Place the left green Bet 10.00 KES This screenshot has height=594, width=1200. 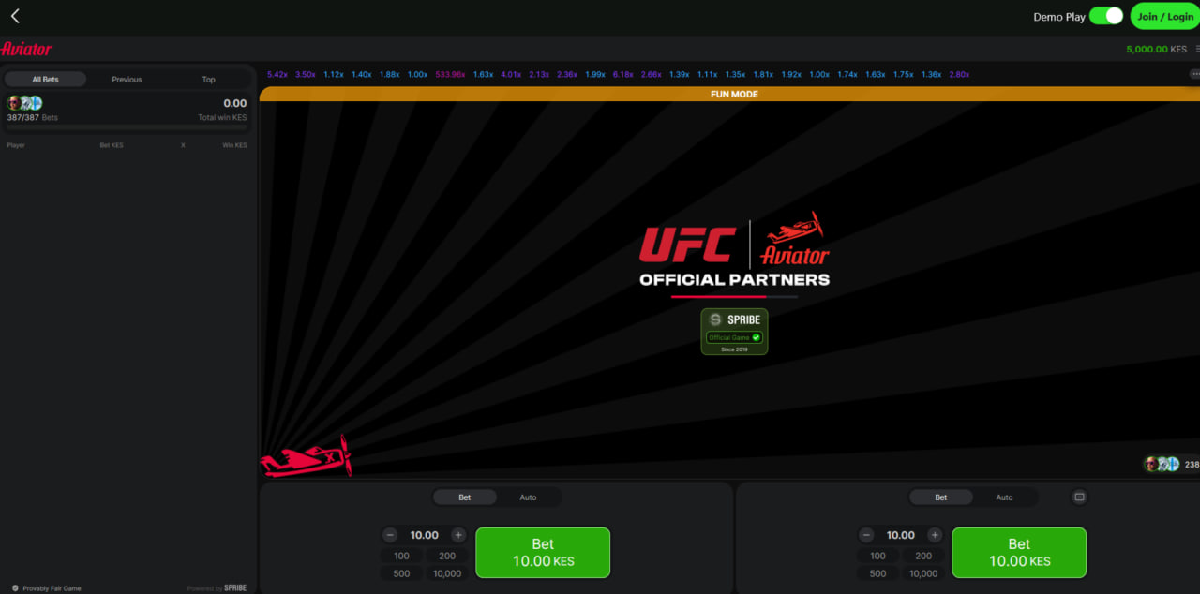tap(542, 552)
